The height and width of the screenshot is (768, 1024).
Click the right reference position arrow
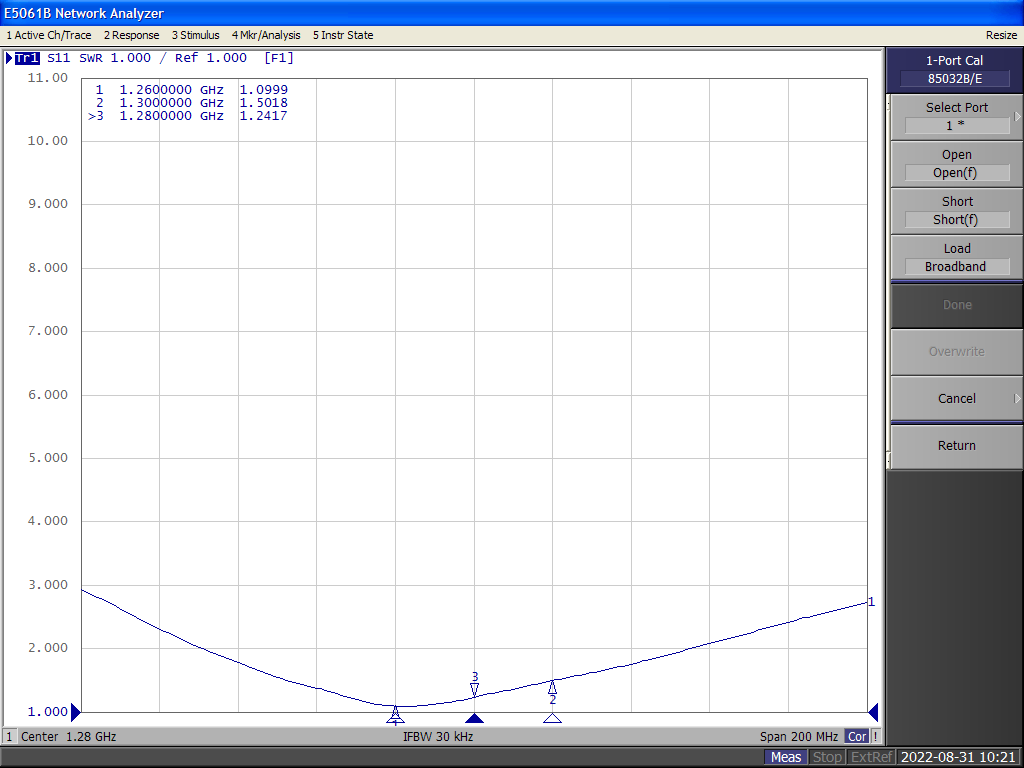tap(873, 712)
